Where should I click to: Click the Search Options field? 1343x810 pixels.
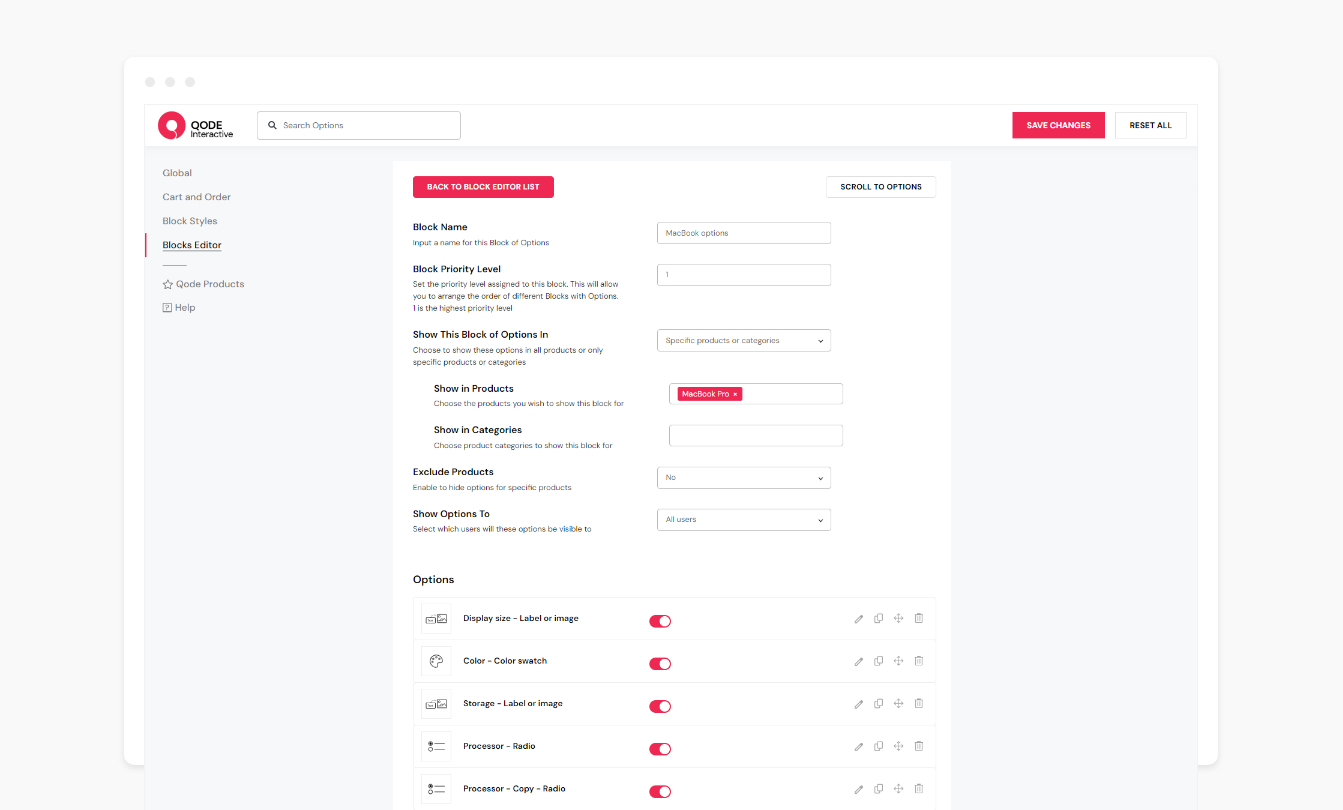click(x=359, y=125)
